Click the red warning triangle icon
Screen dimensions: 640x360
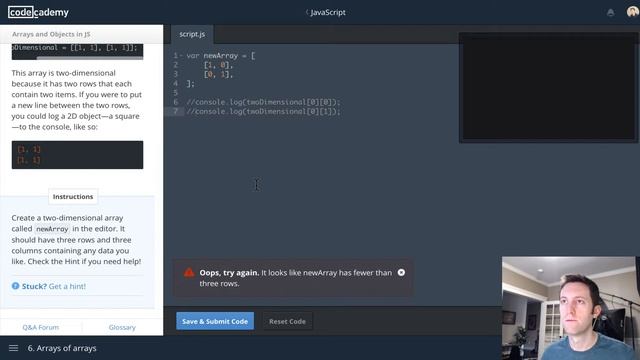point(189,272)
